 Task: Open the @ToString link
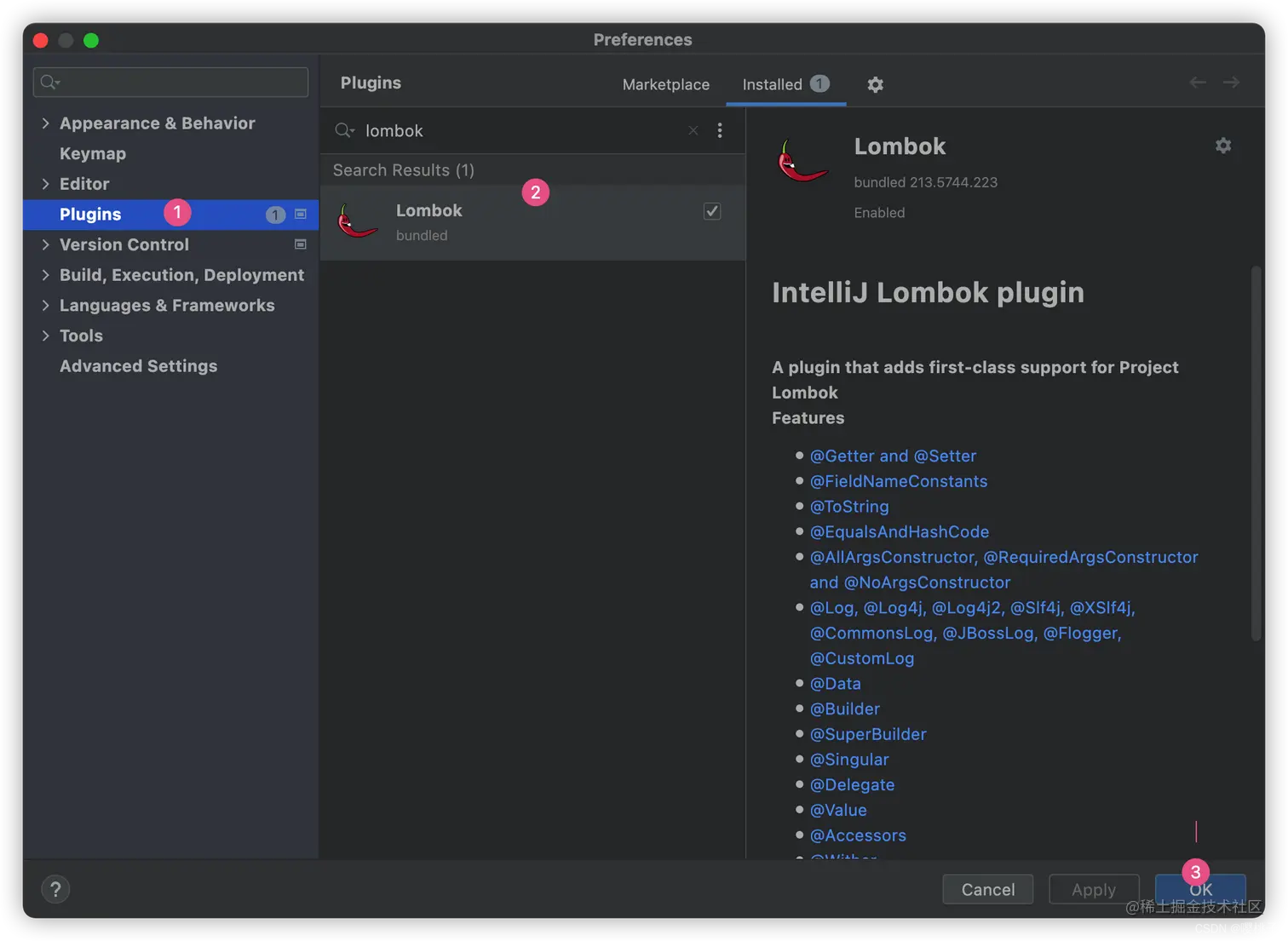click(x=849, y=507)
